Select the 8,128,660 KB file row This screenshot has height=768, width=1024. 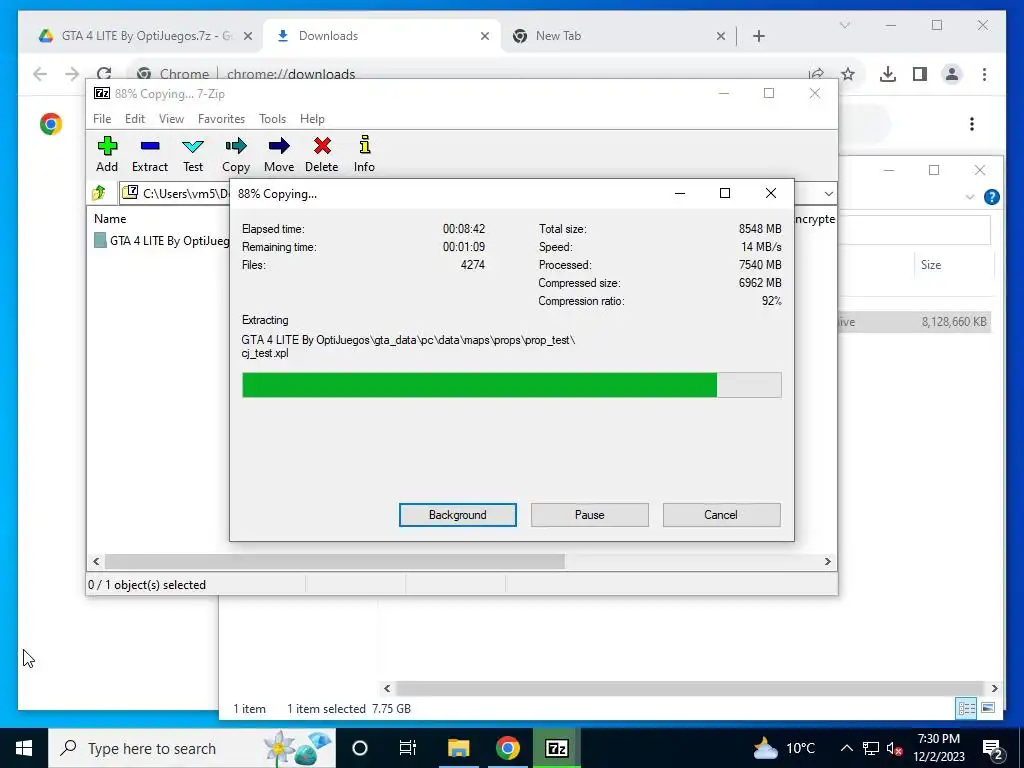tap(914, 321)
